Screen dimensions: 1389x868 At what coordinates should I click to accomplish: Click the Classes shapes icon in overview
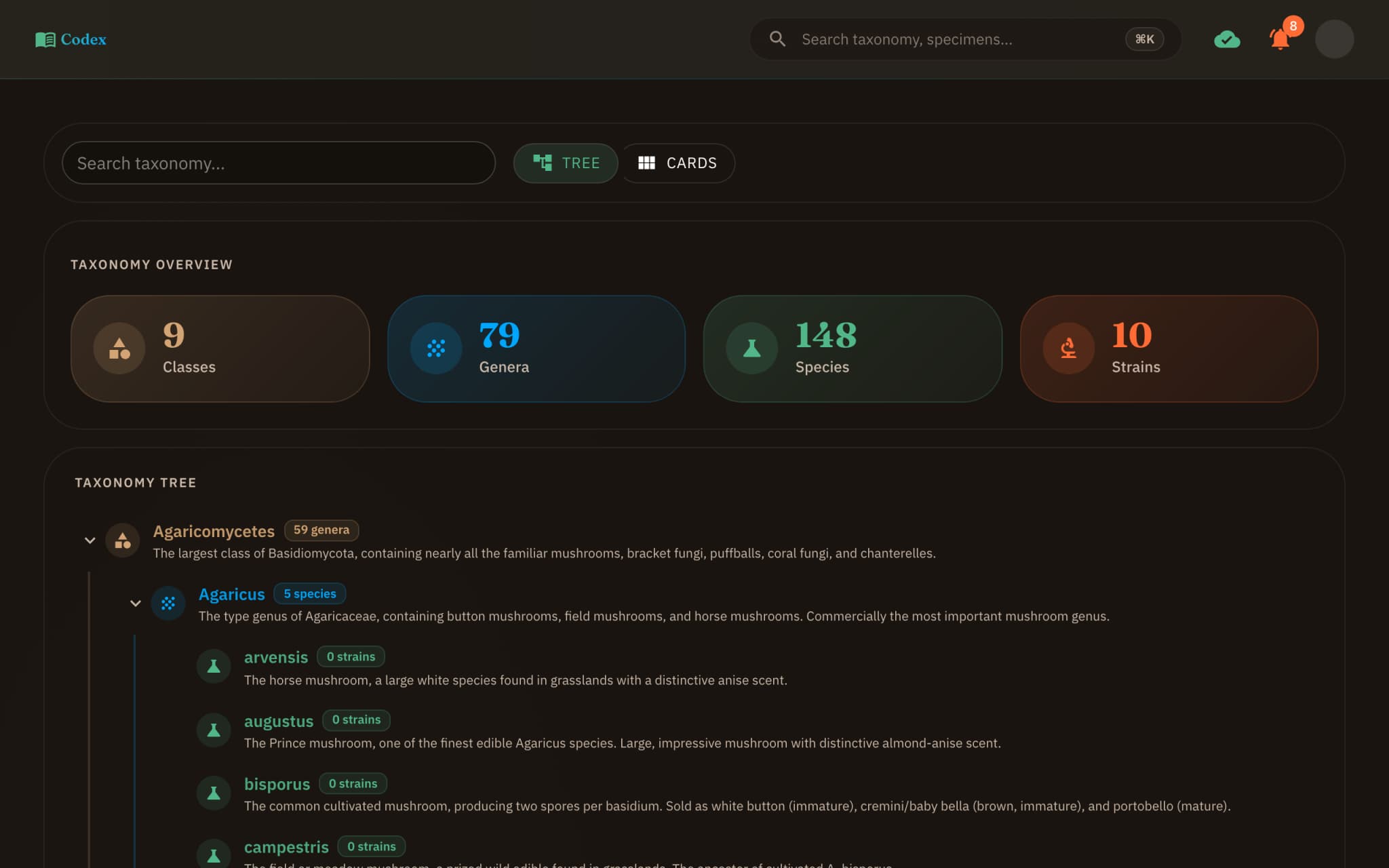(x=119, y=348)
